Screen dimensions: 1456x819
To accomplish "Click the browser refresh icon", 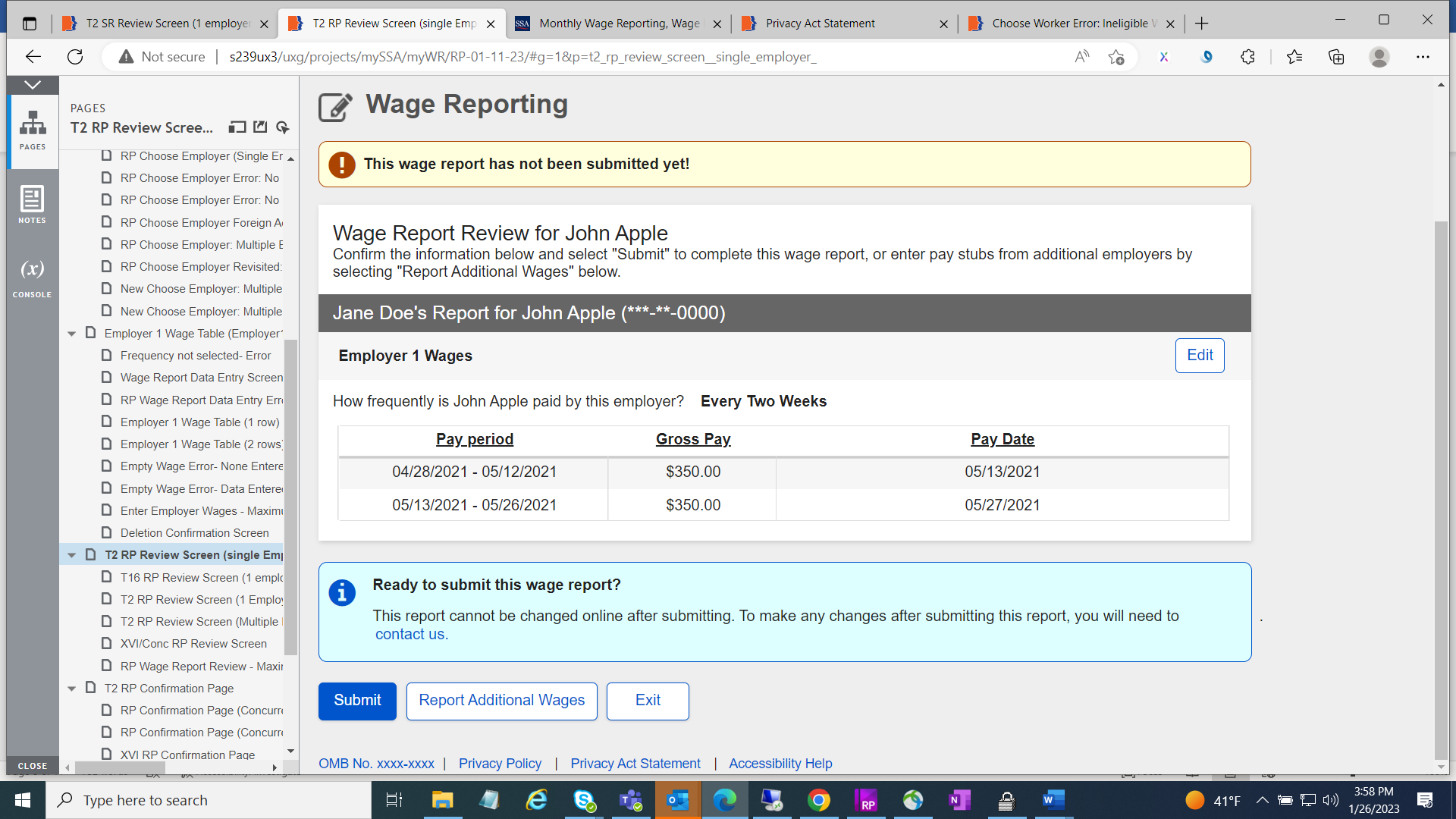I will click(x=75, y=57).
